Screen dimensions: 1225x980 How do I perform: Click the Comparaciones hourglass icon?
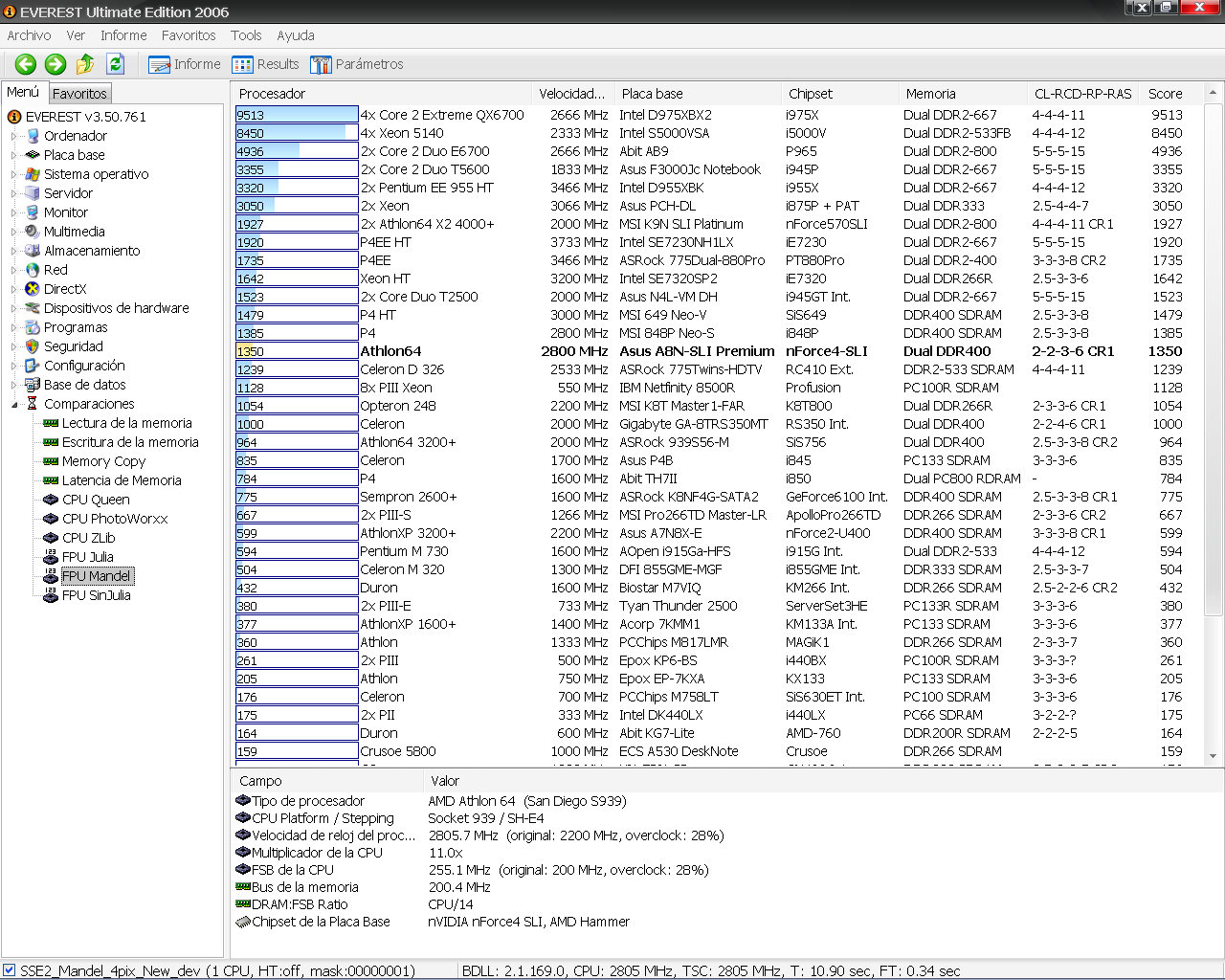(x=33, y=404)
